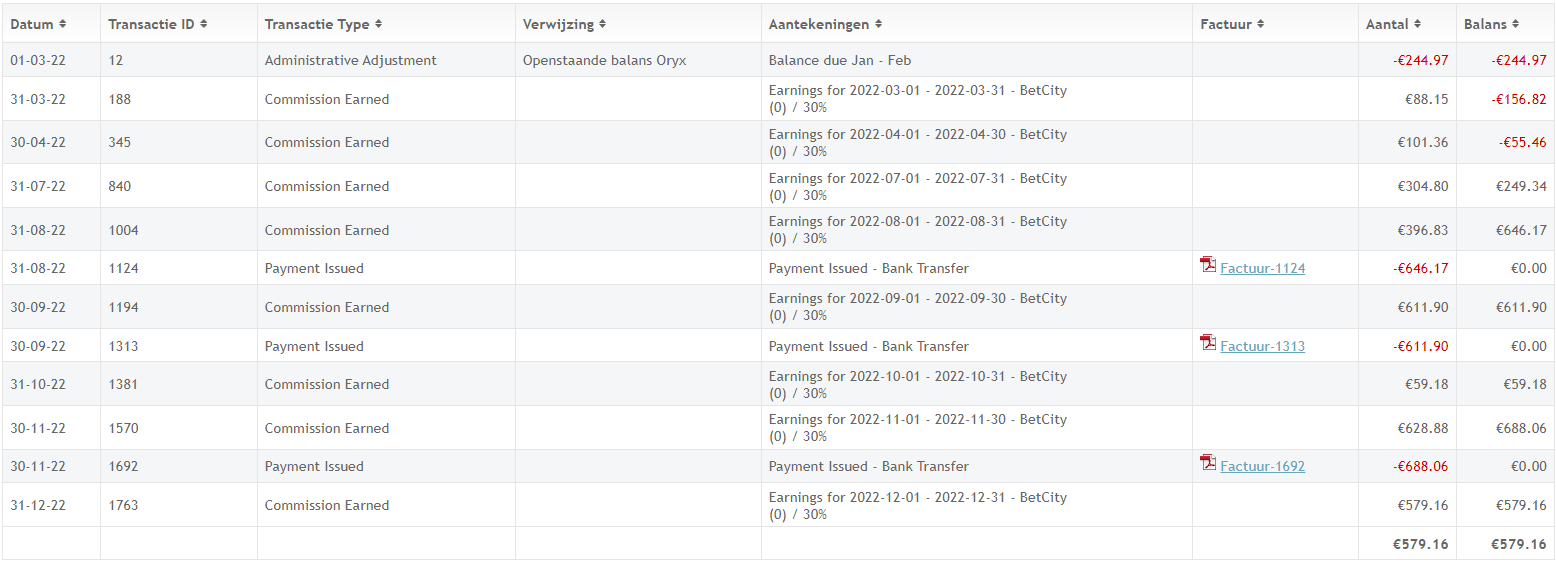This screenshot has height=563, width=1556.
Task: Sort by Aantekeningen arrows icon
Action: tap(878, 24)
